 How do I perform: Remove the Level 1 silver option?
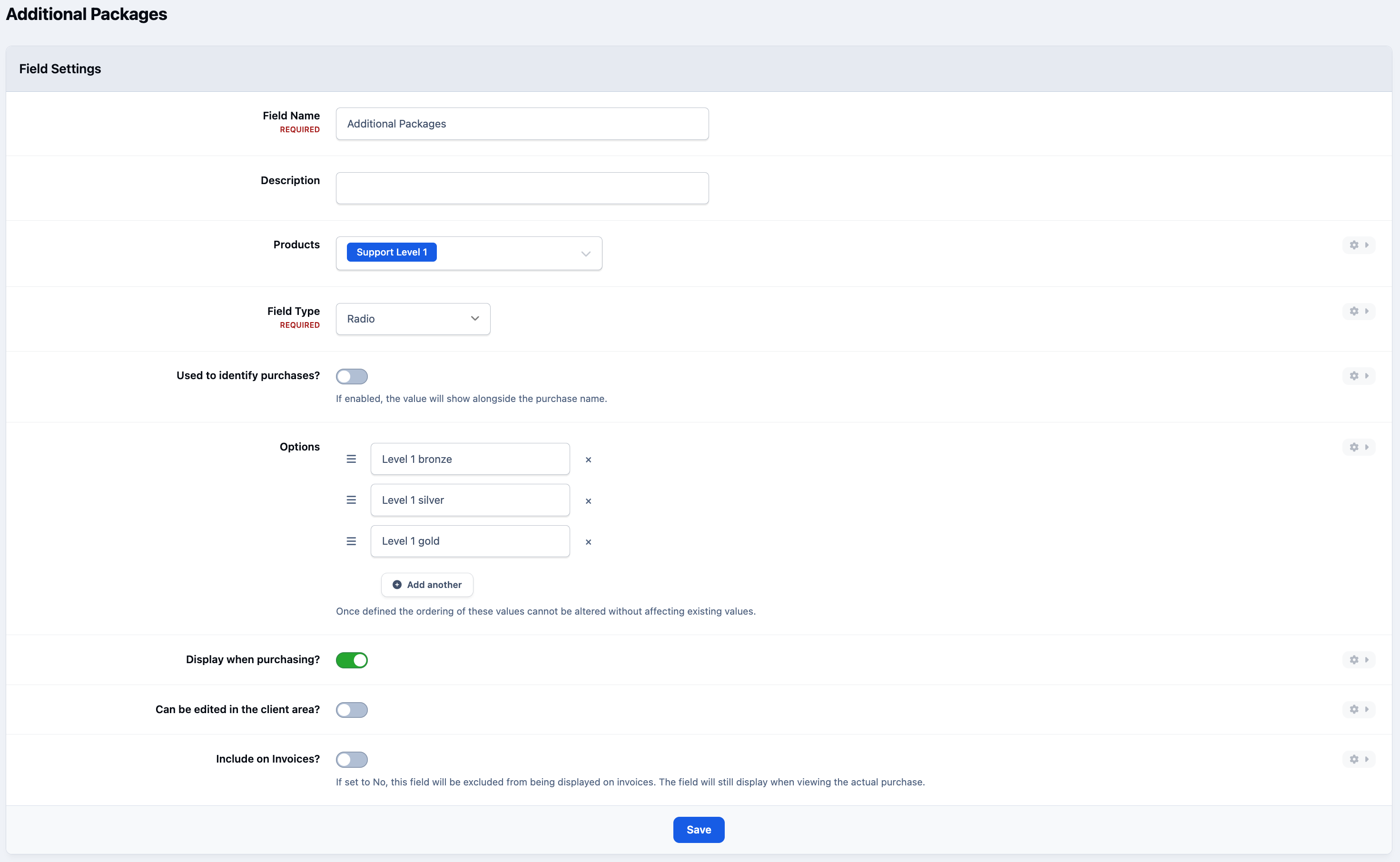pyautogui.click(x=589, y=501)
